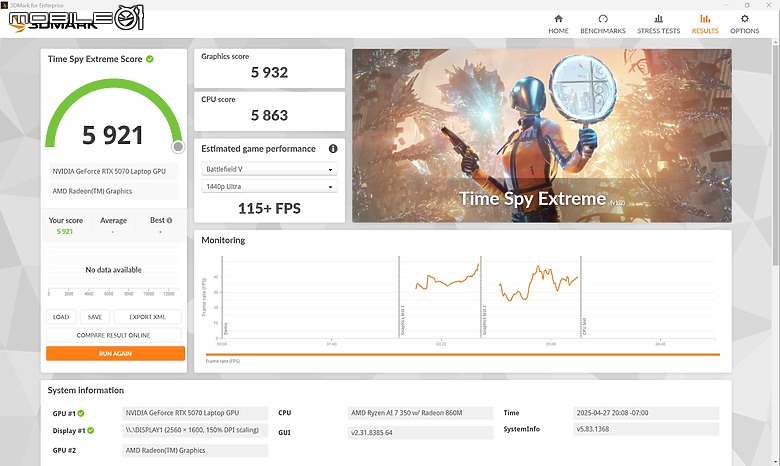Click the Options gear icon
The height and width of the screenshot is (466, 780).
click(745, 19)
